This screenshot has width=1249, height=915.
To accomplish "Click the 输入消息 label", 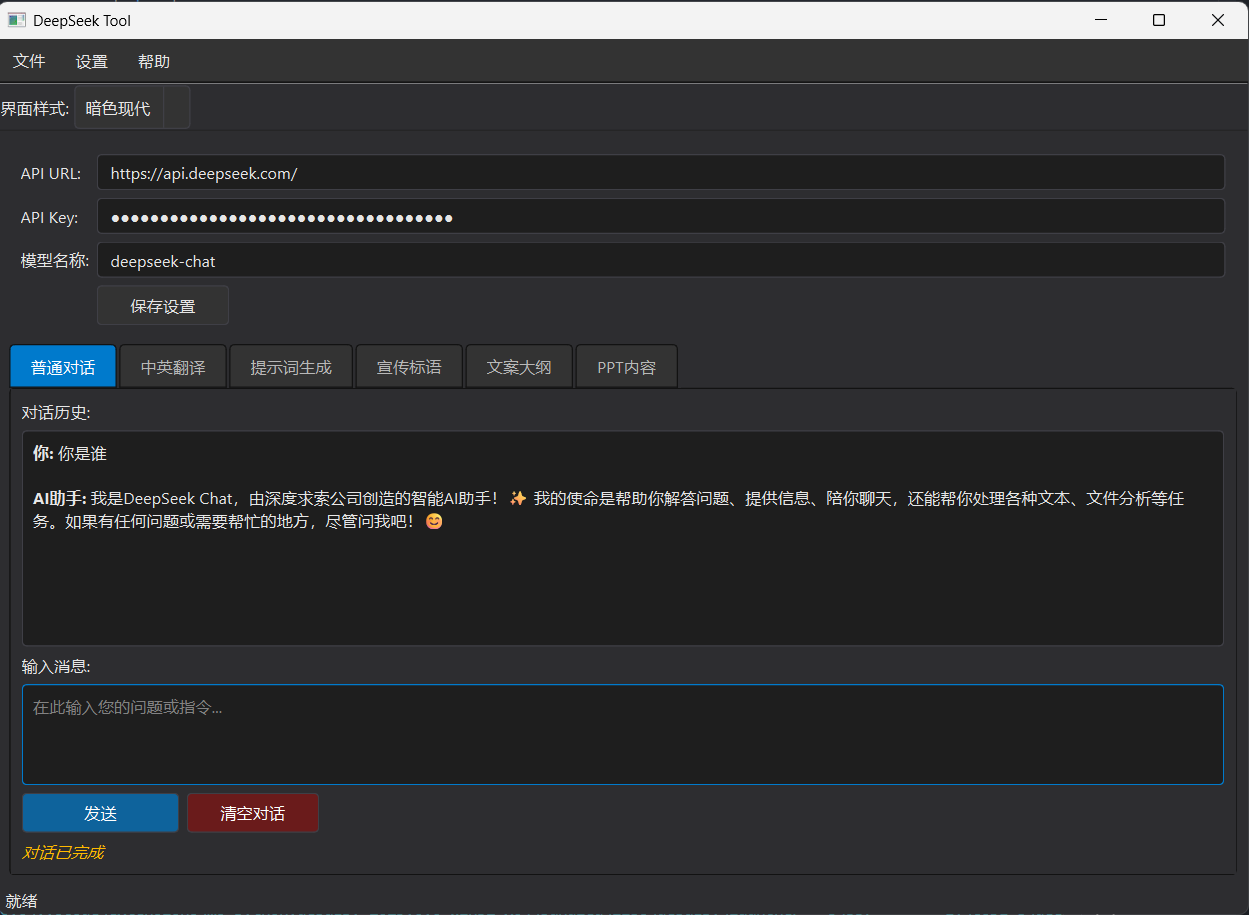I will 56,666.
